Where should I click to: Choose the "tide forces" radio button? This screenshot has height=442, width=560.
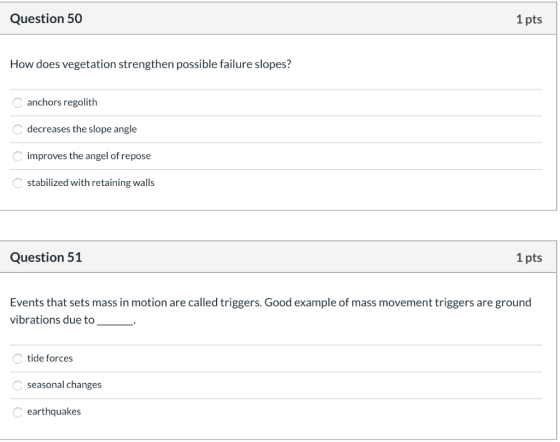[x=18, y=359]
